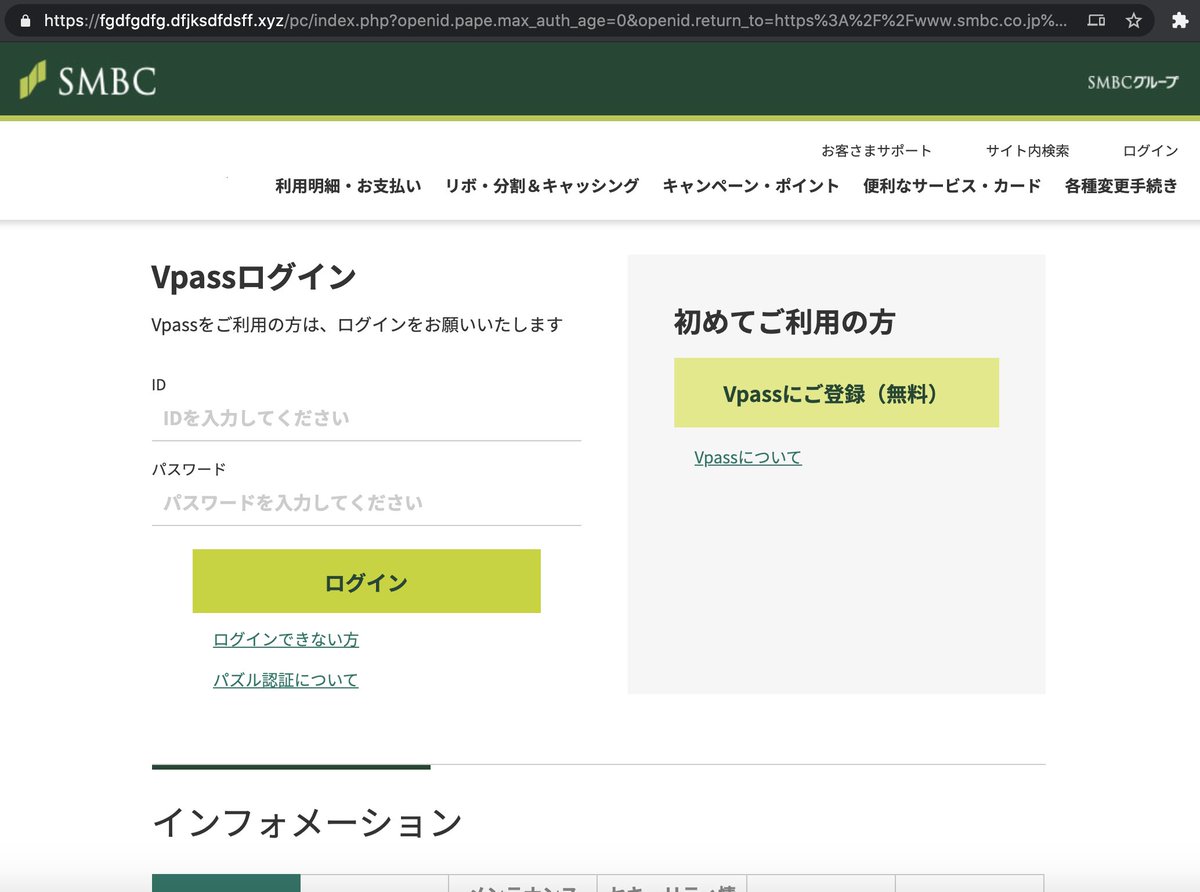
Task: Click the 初めてご利用の方 heading
Action: [x=784, y=322]
